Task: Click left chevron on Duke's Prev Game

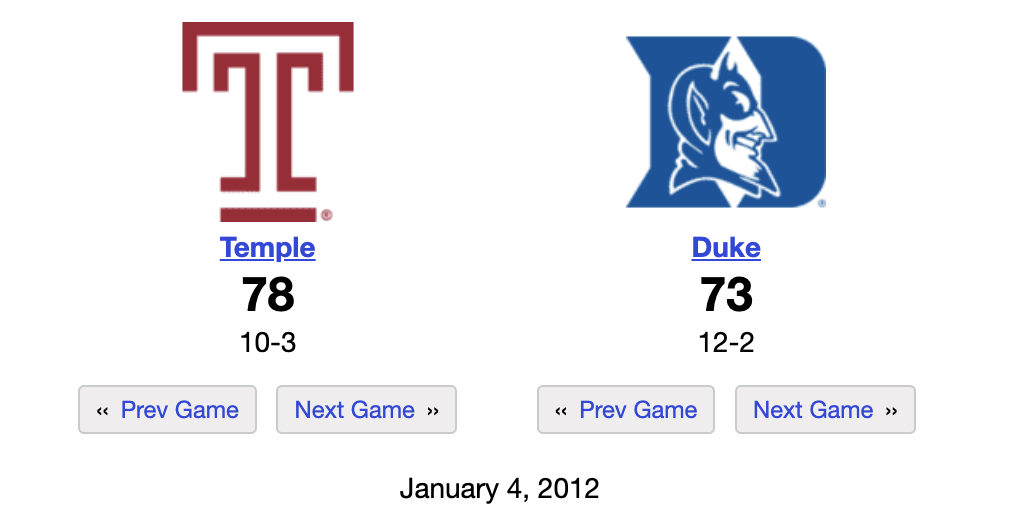Action: tap(561, 410)
